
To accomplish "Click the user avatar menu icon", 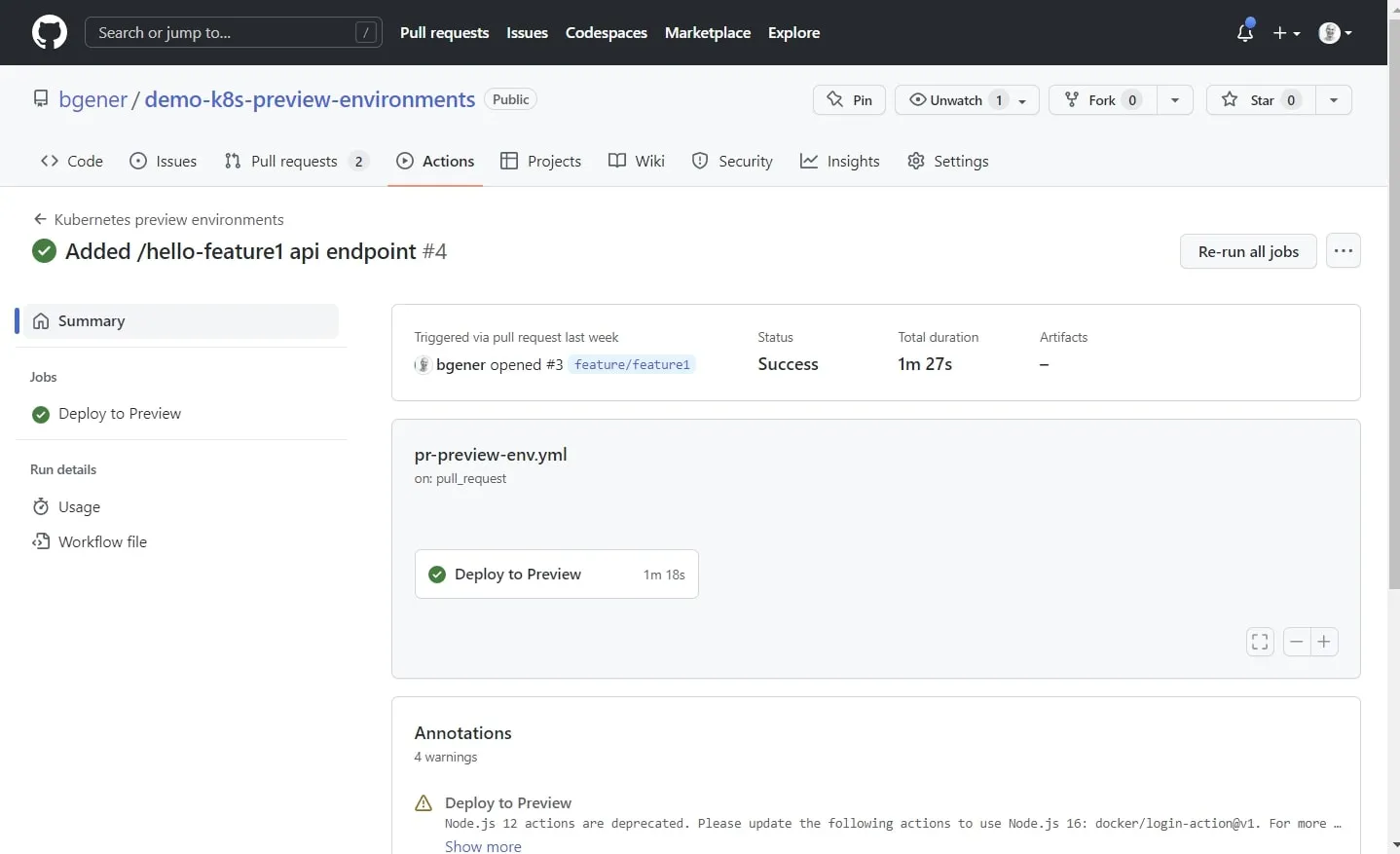I will (x=1334, y=32).
